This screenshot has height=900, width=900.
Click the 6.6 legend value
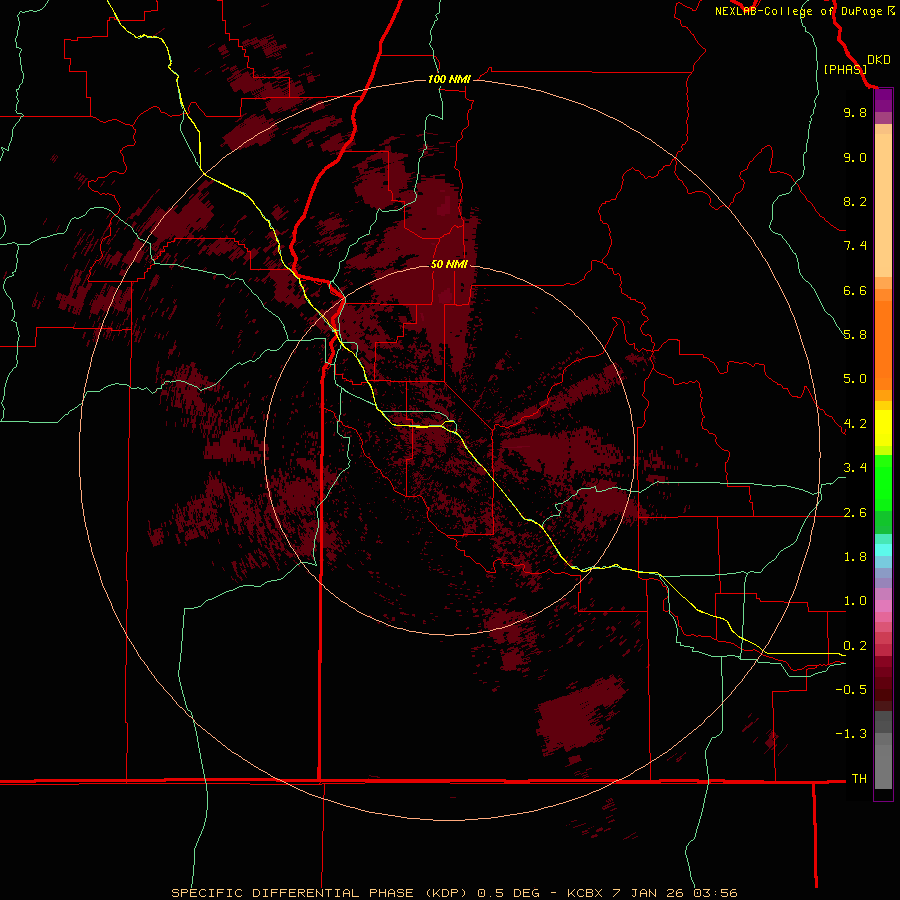click(x=855, y=290)
